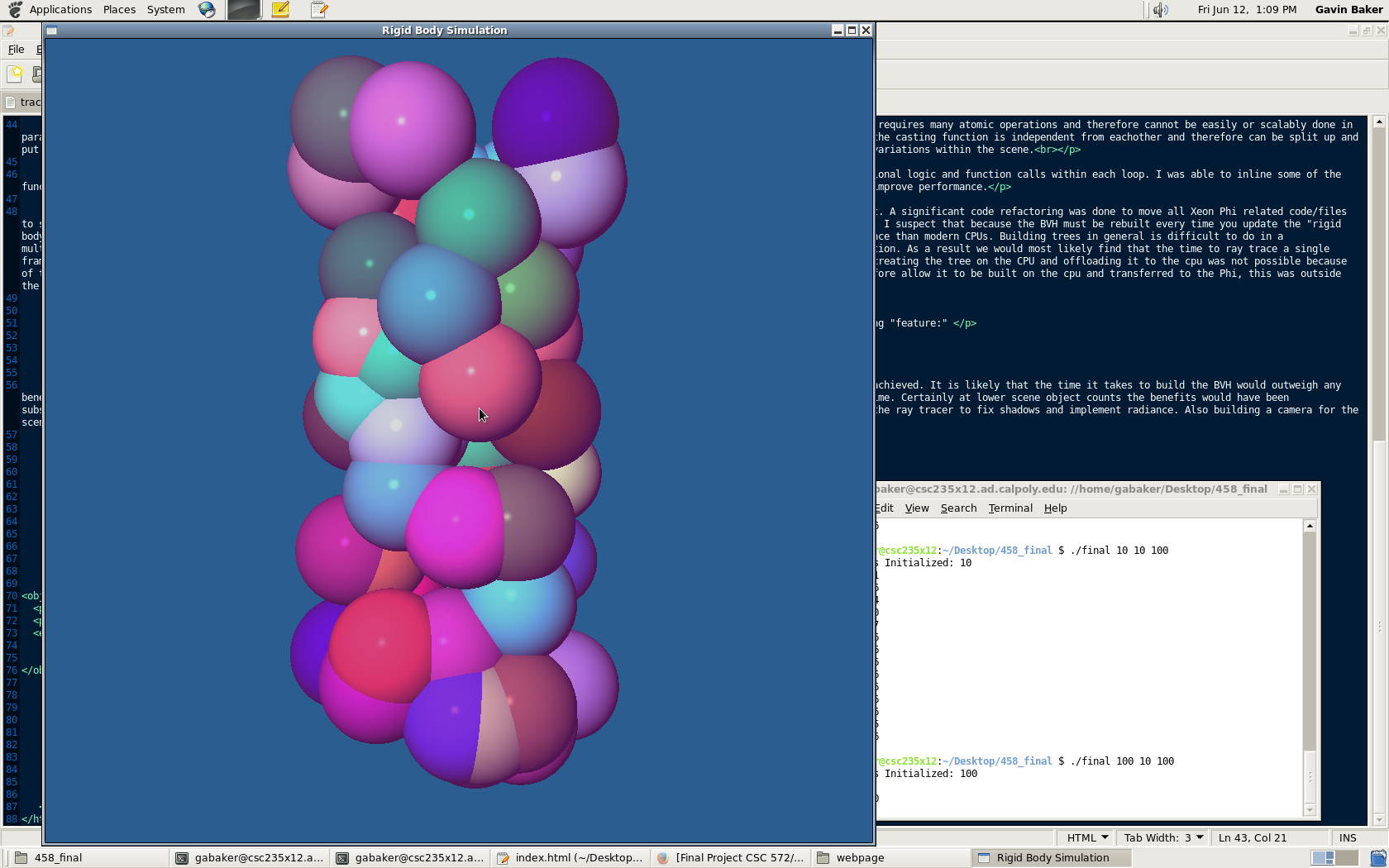Open the Search menu in the terminal window
The width and height of the screenshot is (1389, 868).
pos(958,508)
